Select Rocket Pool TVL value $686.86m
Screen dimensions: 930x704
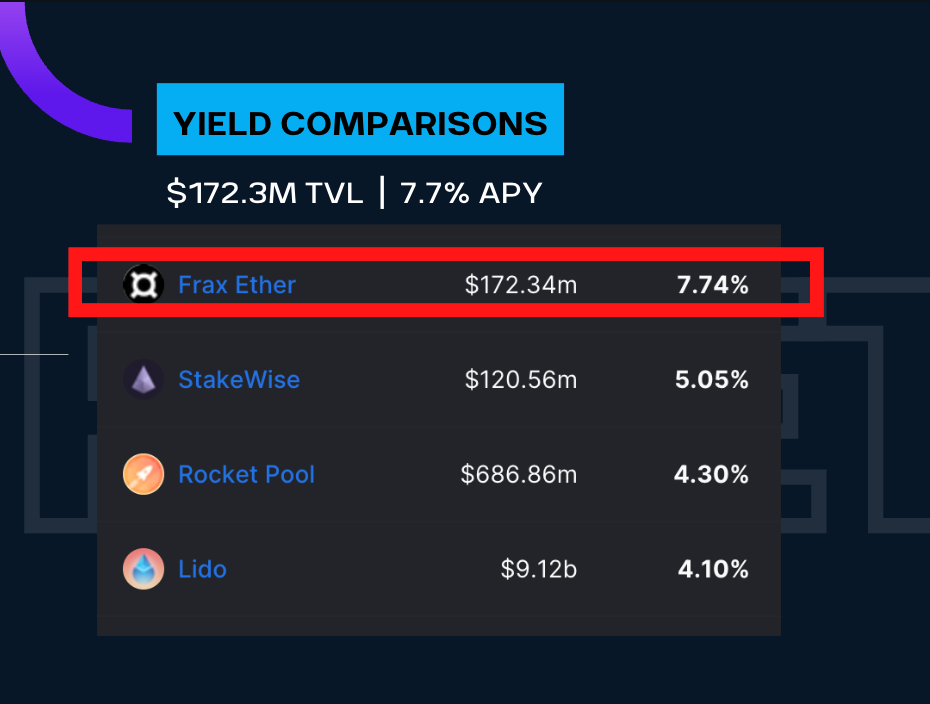[518, 474]
